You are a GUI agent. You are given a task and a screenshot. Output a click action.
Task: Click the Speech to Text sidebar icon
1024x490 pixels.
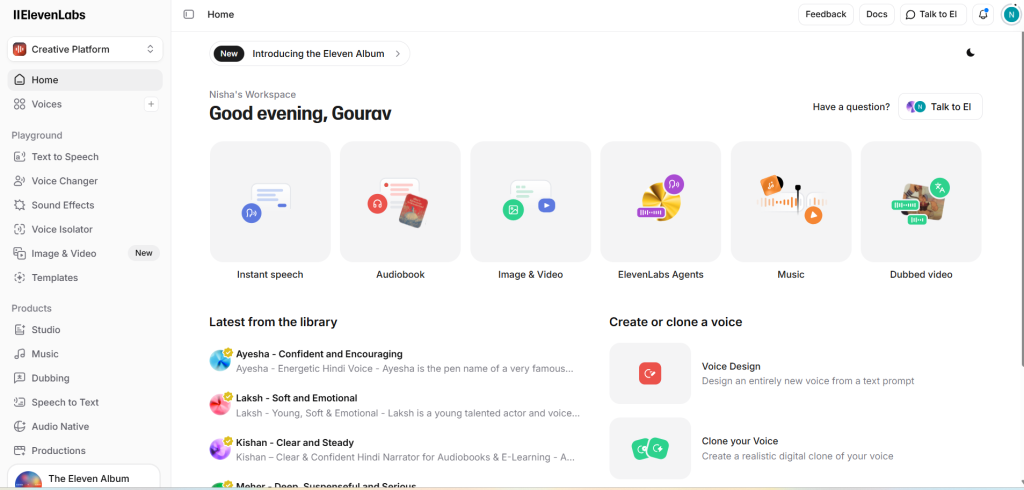click(x=20, y=402)
